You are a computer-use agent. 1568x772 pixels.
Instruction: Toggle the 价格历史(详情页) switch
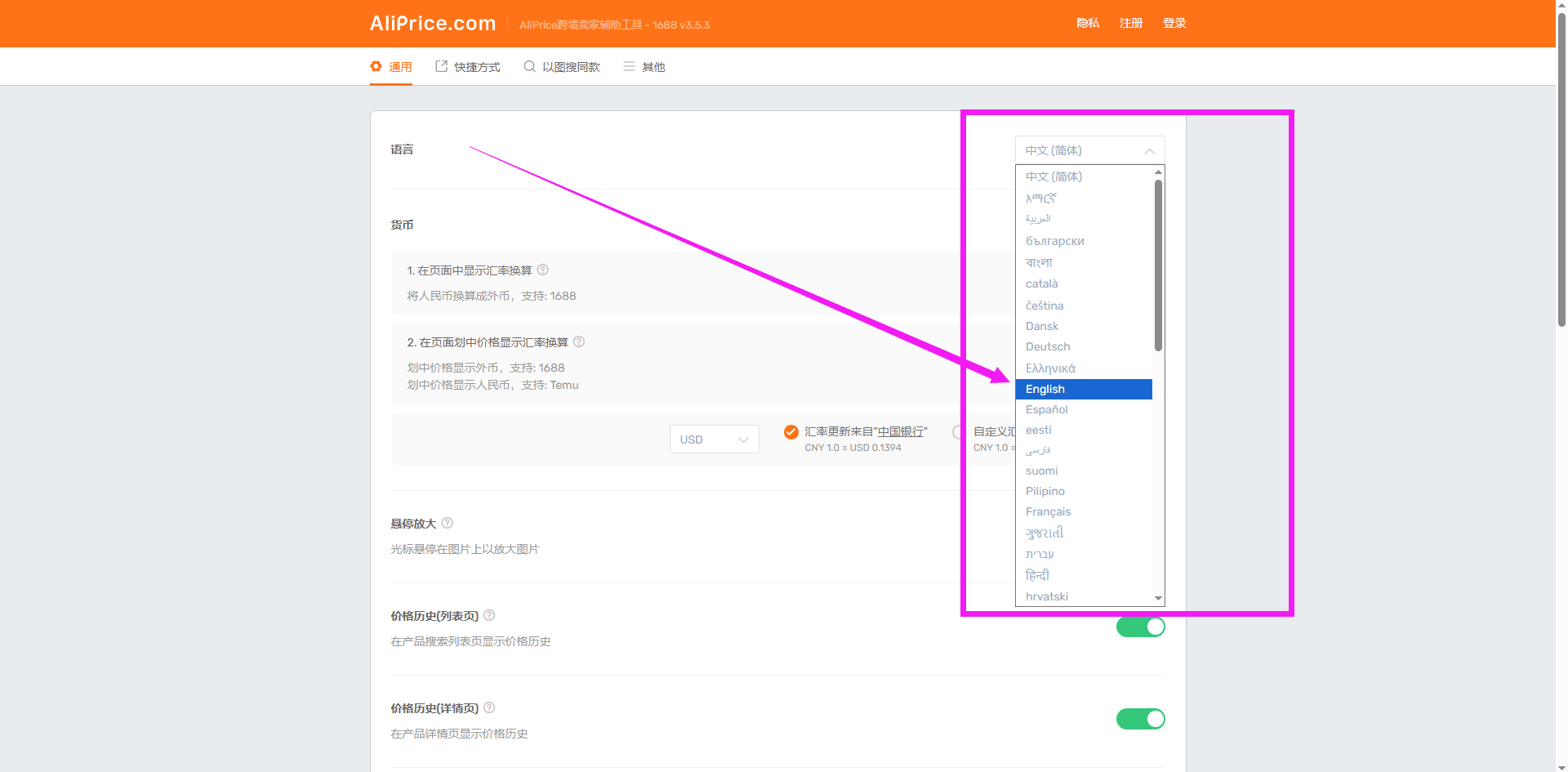pos(1140,719)
